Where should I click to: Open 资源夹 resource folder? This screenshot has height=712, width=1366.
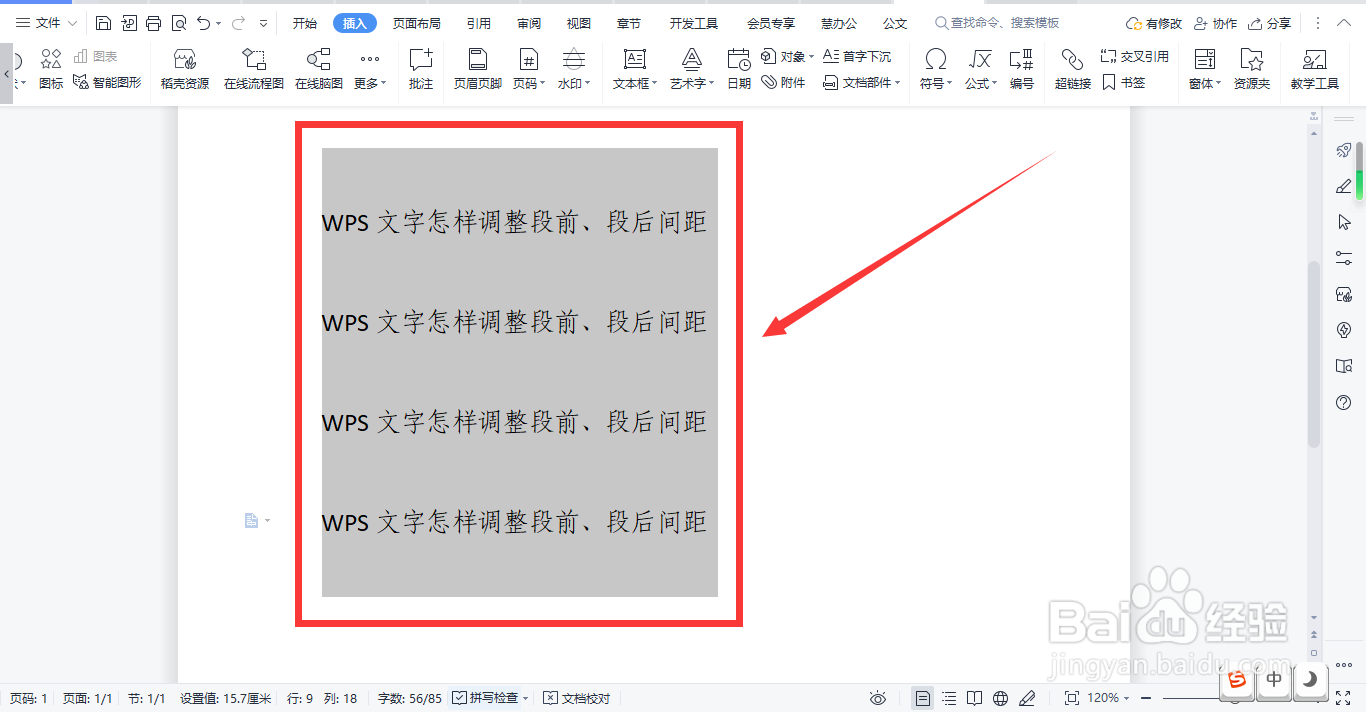pyautogui.click(x=1252, y=70)
